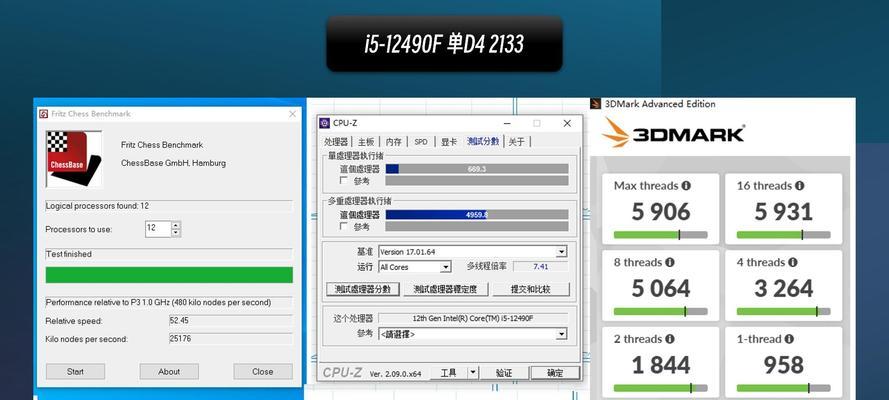Open info icon next to 2 threads
This screenshot has width=889, height=400.
(670, 339)
